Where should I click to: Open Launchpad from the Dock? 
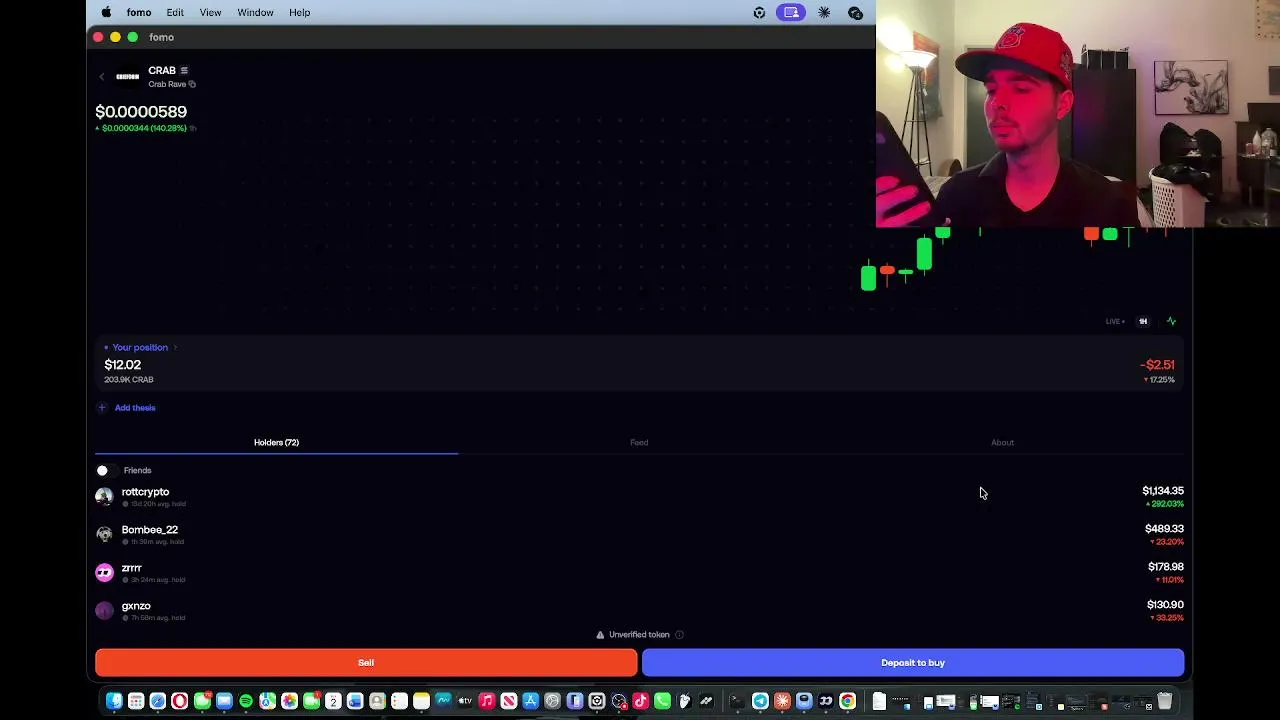[136, 701]
